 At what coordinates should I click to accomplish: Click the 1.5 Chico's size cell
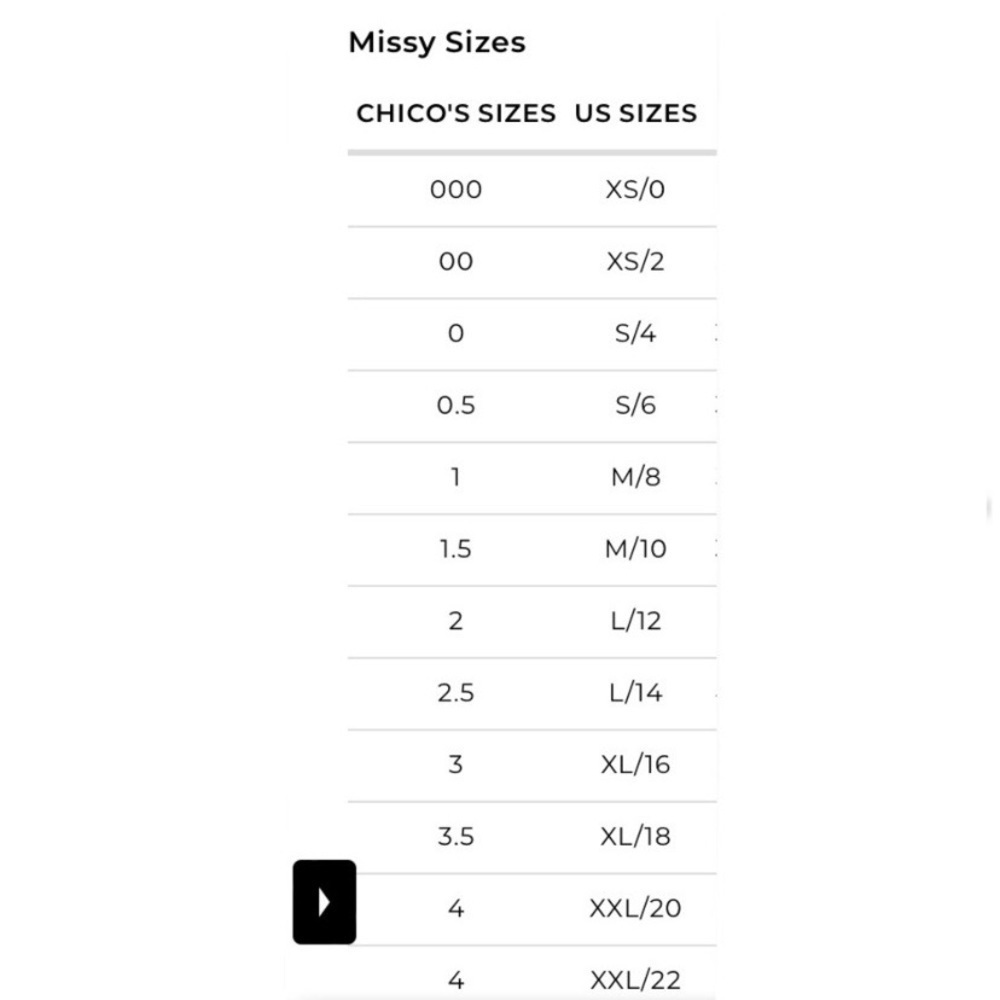click(455, 549)
